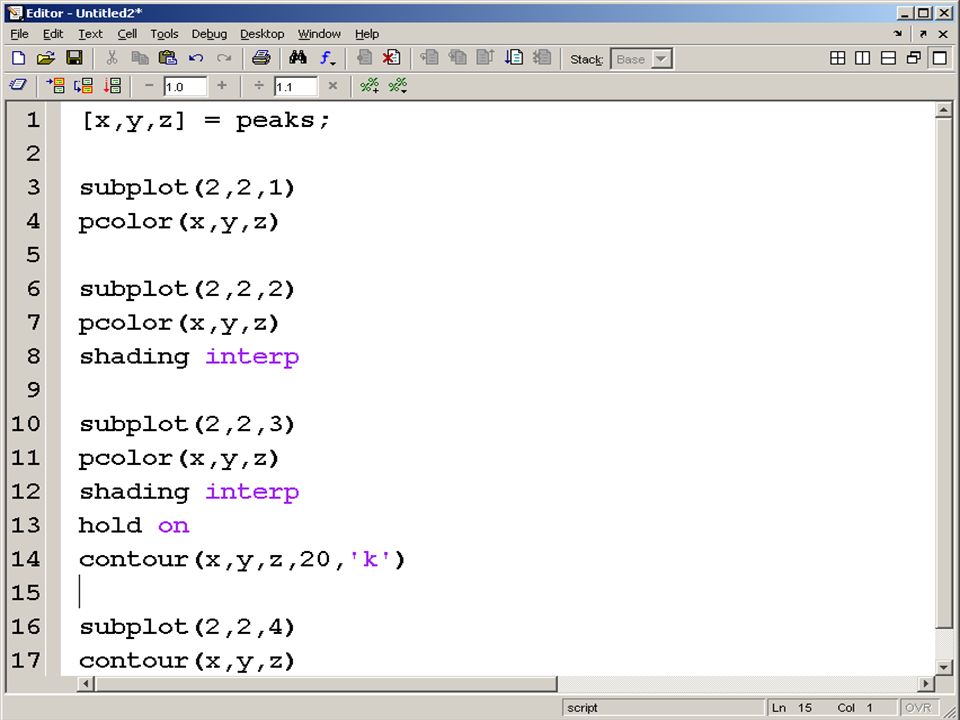Clear all breakpoints with the red X icon
The image size is (960, 720).
(391, 58)
